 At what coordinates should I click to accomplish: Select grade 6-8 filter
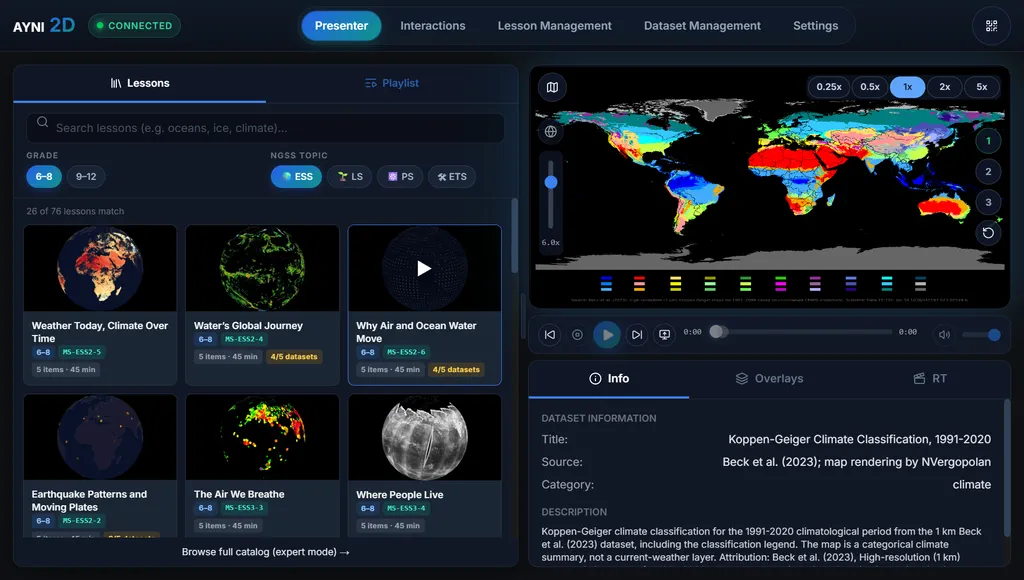point(44,176)
